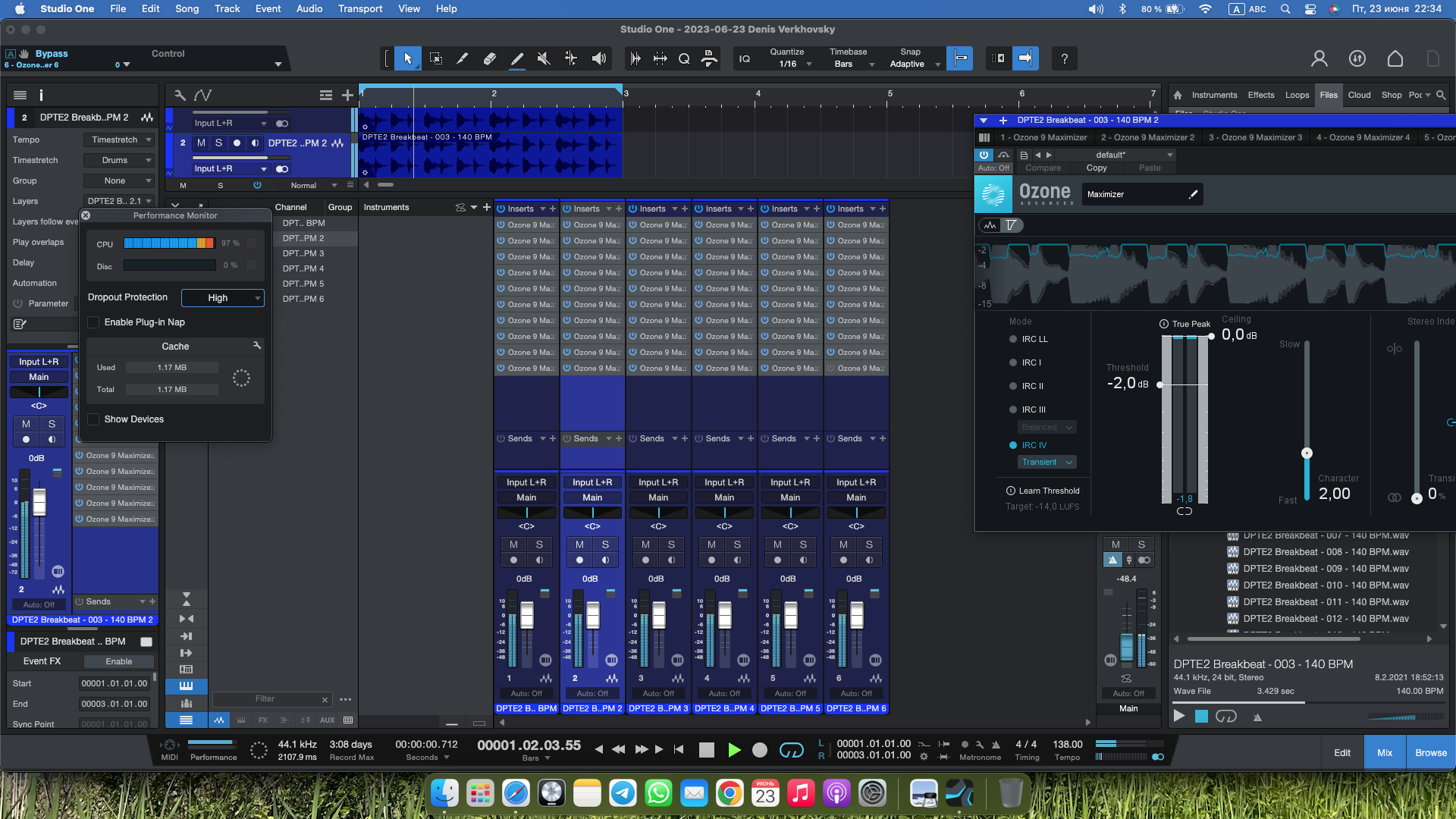Open the Dropout Protection High dropdown
Viewport: 1456px width, 819px height.
coord(223,298)
